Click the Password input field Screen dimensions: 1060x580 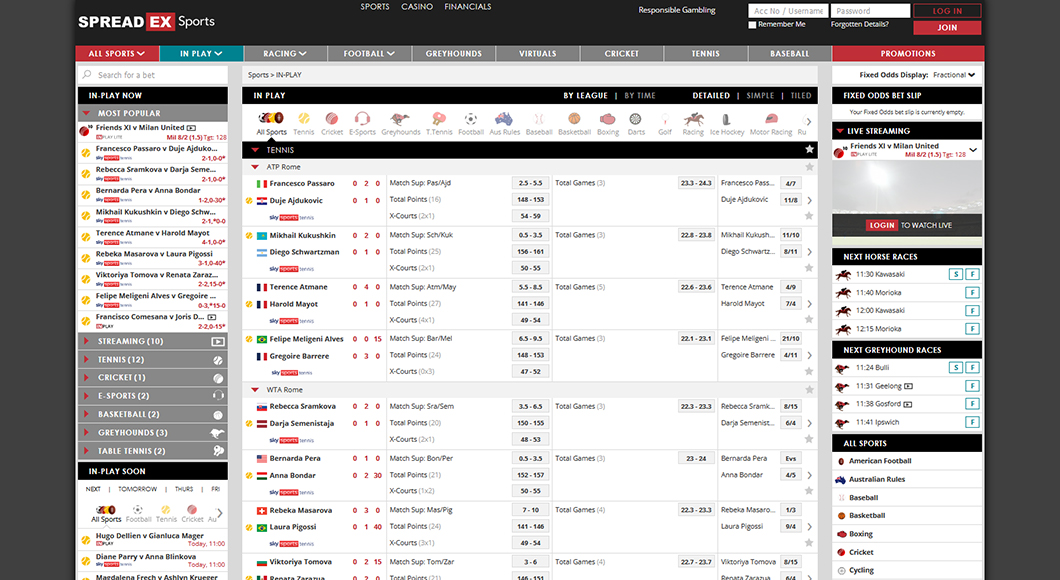click(x=870, y=11)
